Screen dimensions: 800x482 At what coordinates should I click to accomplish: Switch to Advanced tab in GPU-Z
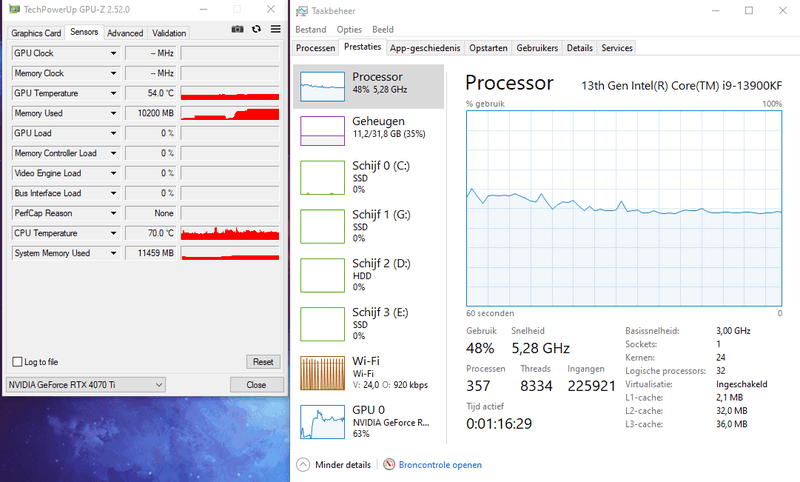125,33
